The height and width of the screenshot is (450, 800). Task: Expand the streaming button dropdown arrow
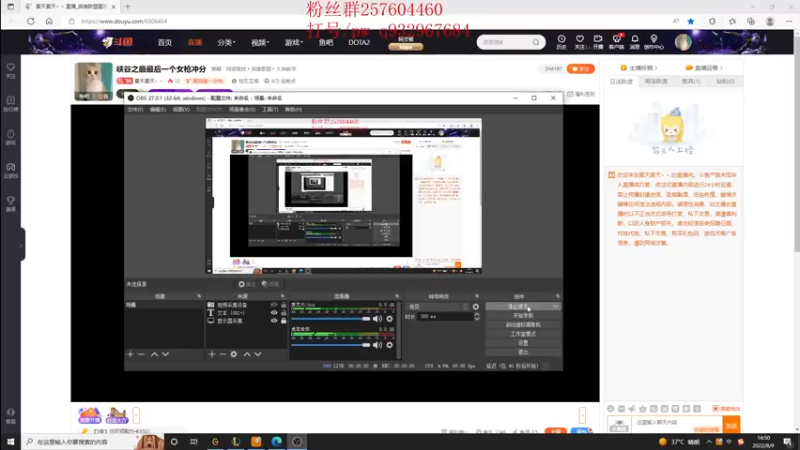556,307
